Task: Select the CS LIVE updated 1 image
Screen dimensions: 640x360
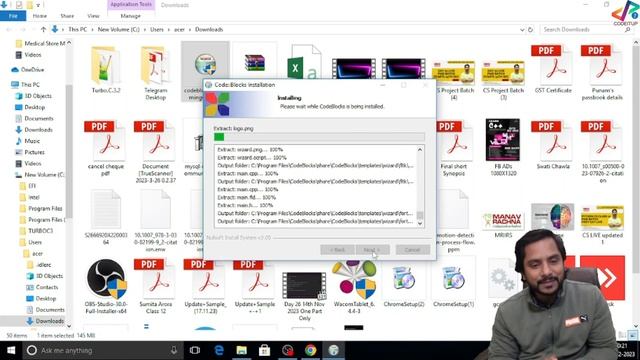Action: coord(602,218)
